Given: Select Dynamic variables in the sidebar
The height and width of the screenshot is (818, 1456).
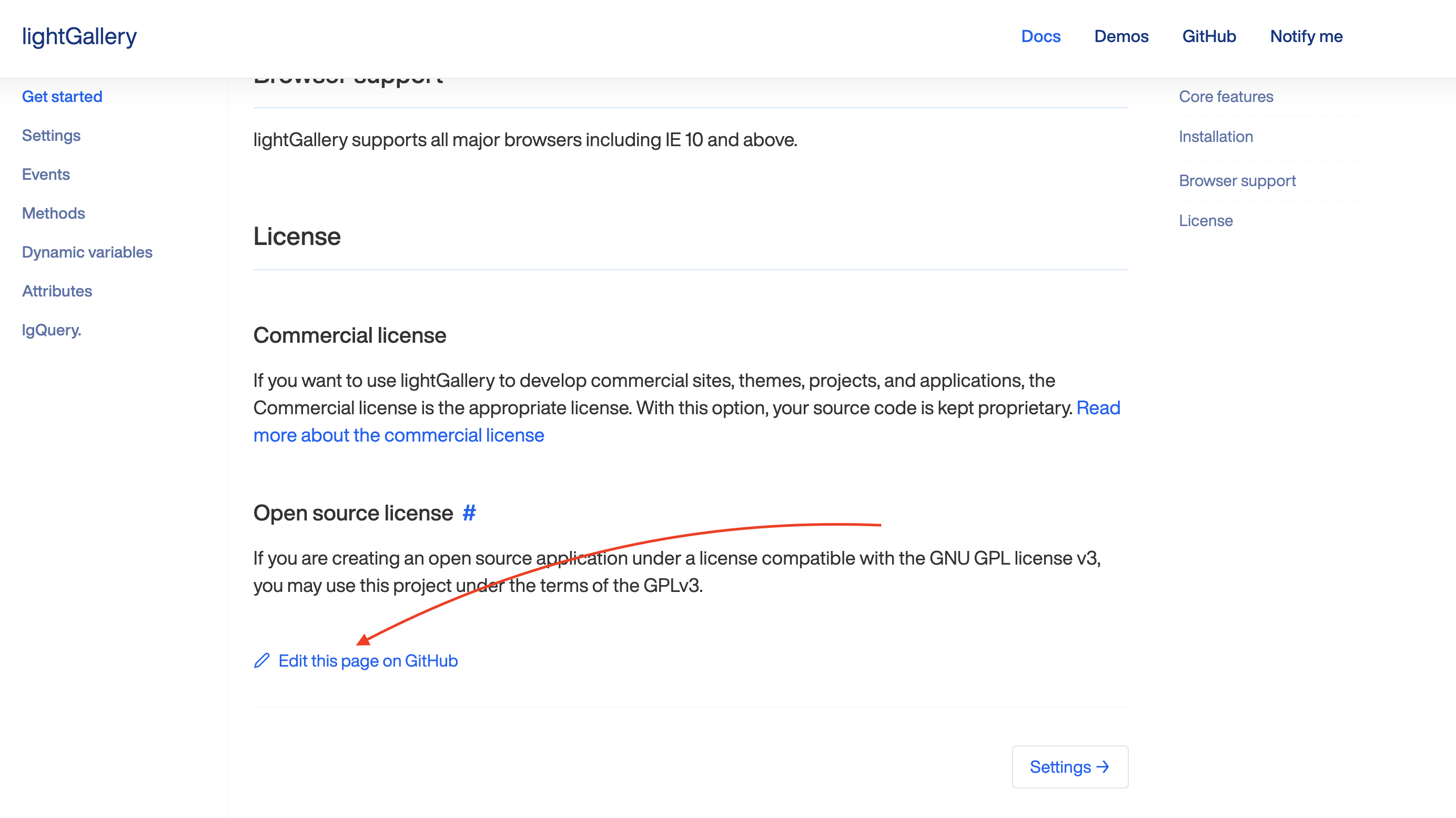Looking at the screenshot, I should (x=87, y=252).
